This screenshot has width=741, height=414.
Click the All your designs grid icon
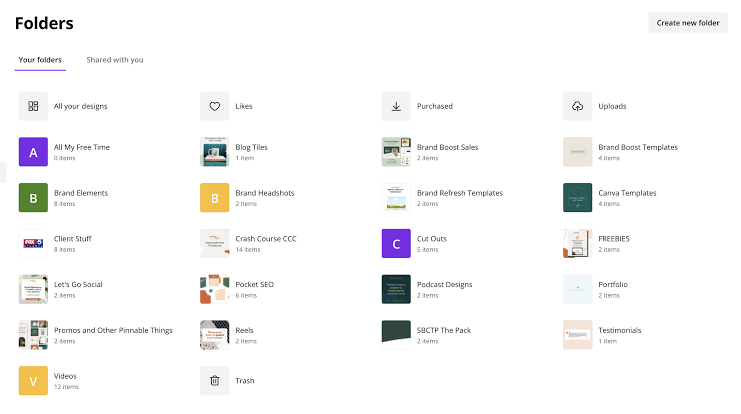33,106
